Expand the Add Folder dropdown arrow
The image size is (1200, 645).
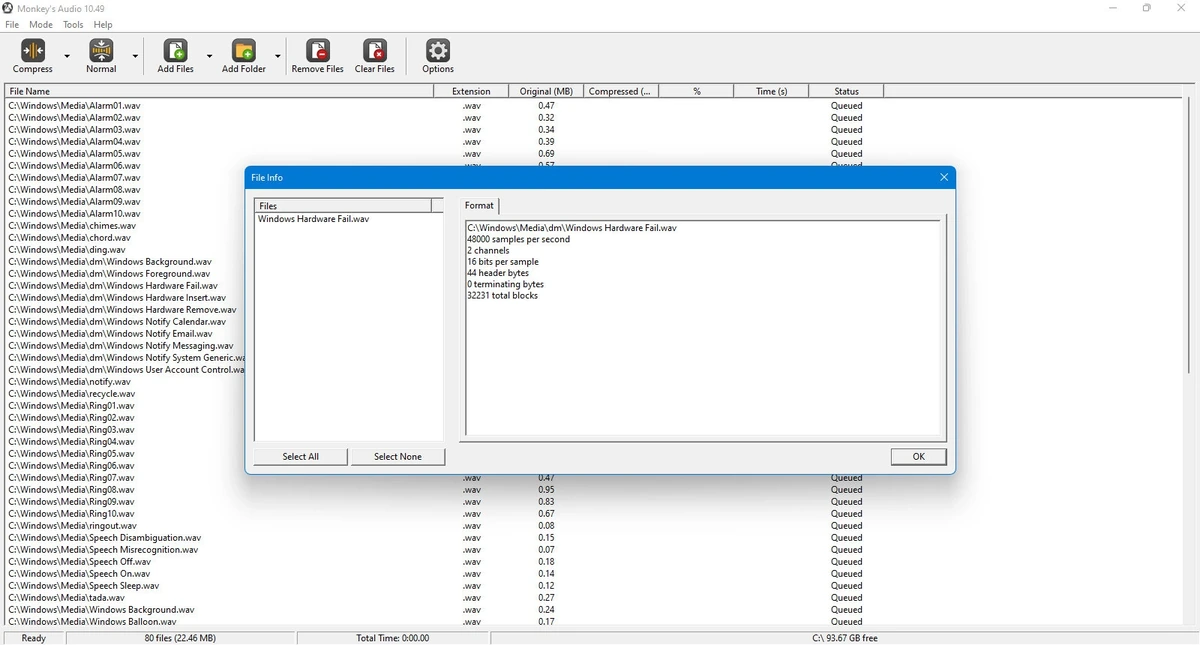point(277,57)
